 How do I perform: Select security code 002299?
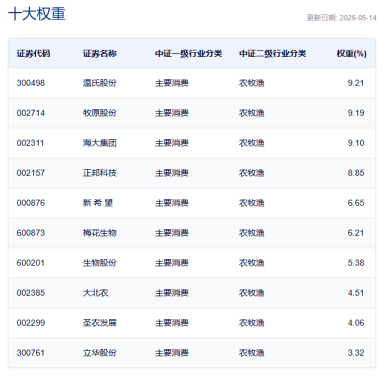pyautogui.click(x=31, y=323)
